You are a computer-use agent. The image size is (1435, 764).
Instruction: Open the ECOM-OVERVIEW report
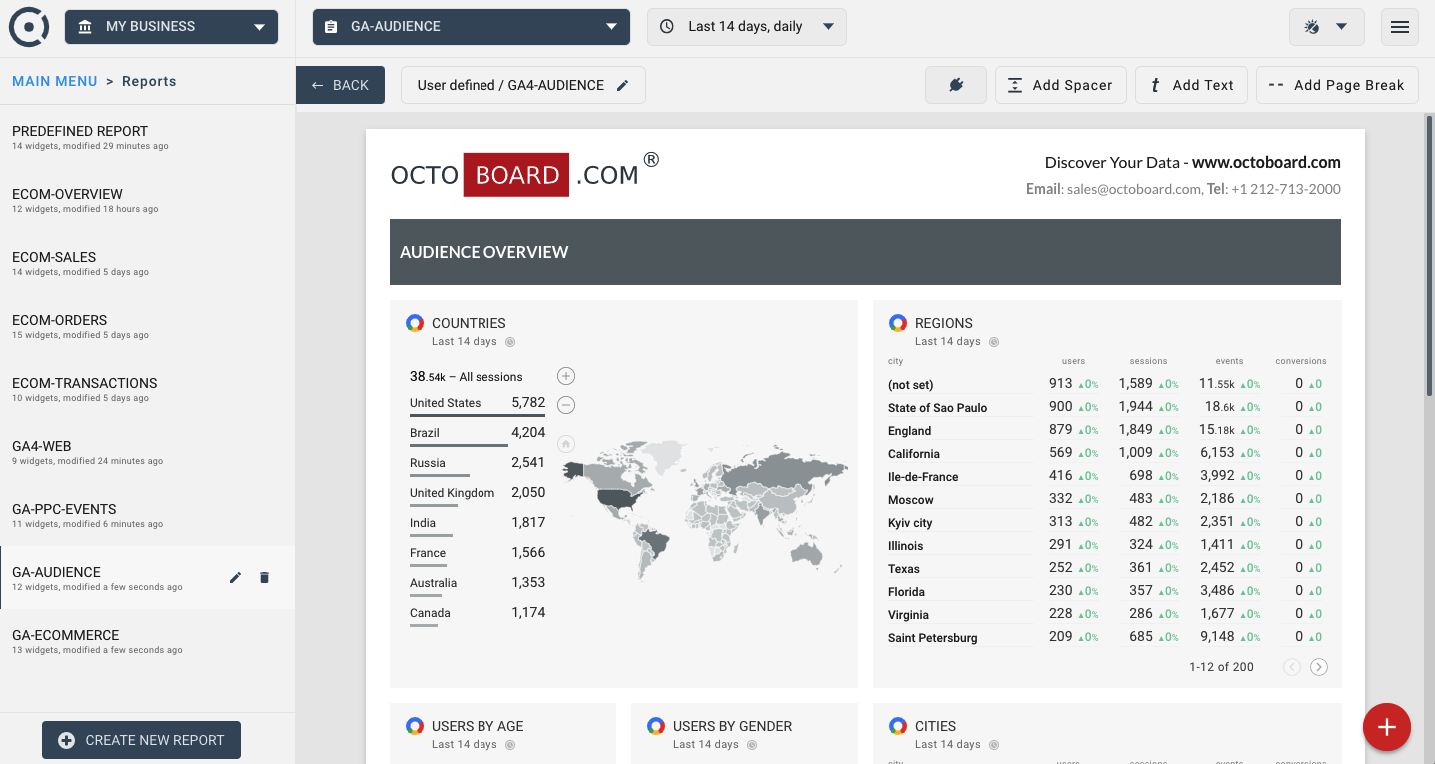point(147,201)
